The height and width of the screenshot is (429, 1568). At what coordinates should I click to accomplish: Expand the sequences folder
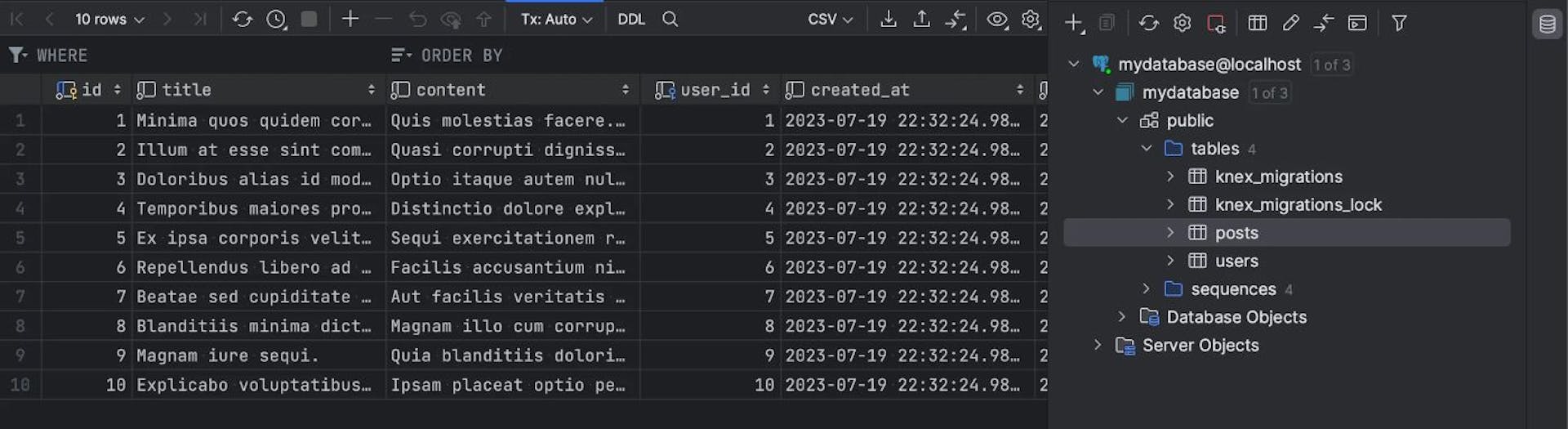point(1146,288)
